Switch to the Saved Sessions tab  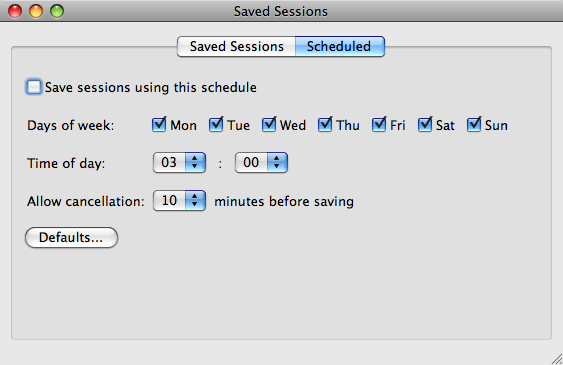point(236,46)
